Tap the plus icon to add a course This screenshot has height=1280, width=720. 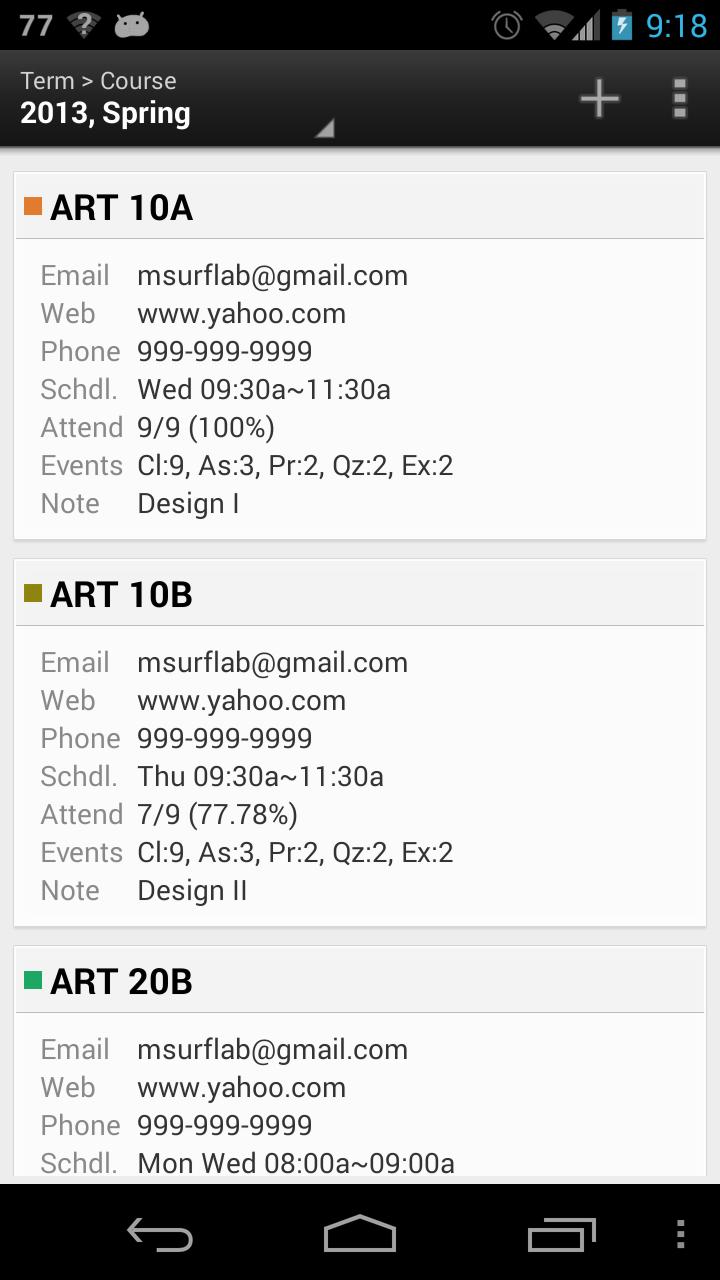[599, 98]
